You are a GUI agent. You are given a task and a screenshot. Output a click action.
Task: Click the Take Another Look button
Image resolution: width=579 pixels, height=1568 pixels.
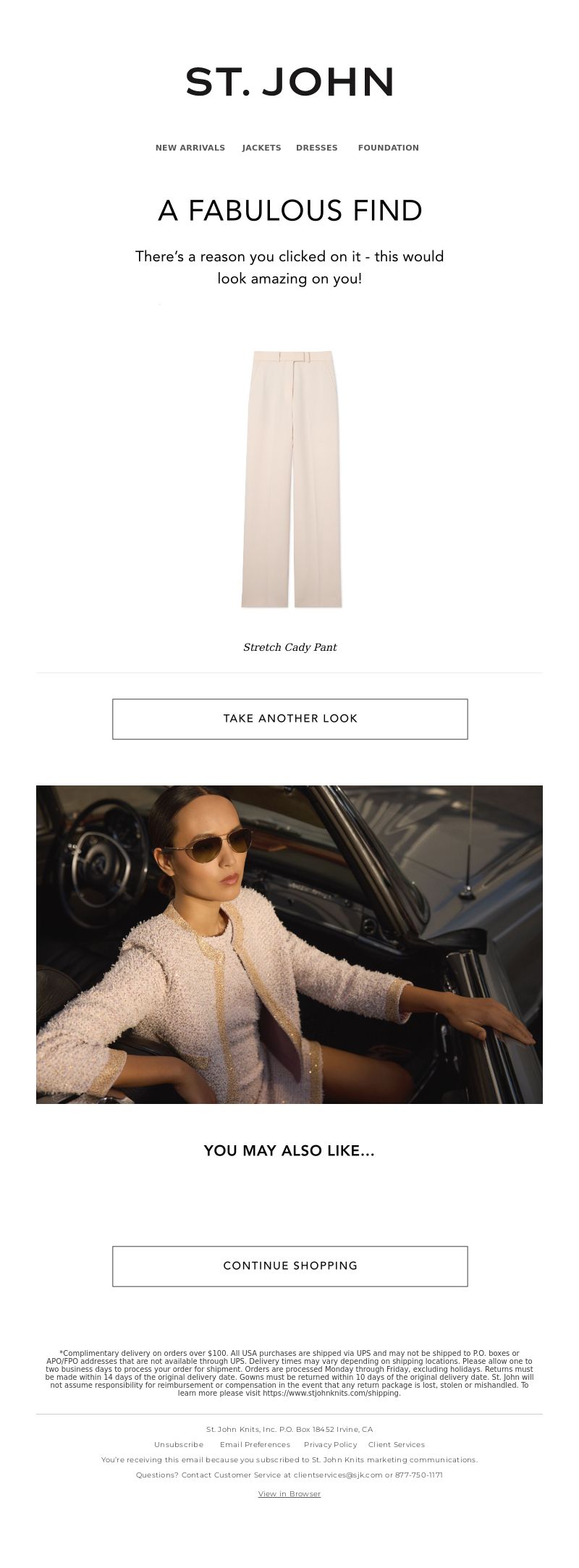[x=290, y=719]
